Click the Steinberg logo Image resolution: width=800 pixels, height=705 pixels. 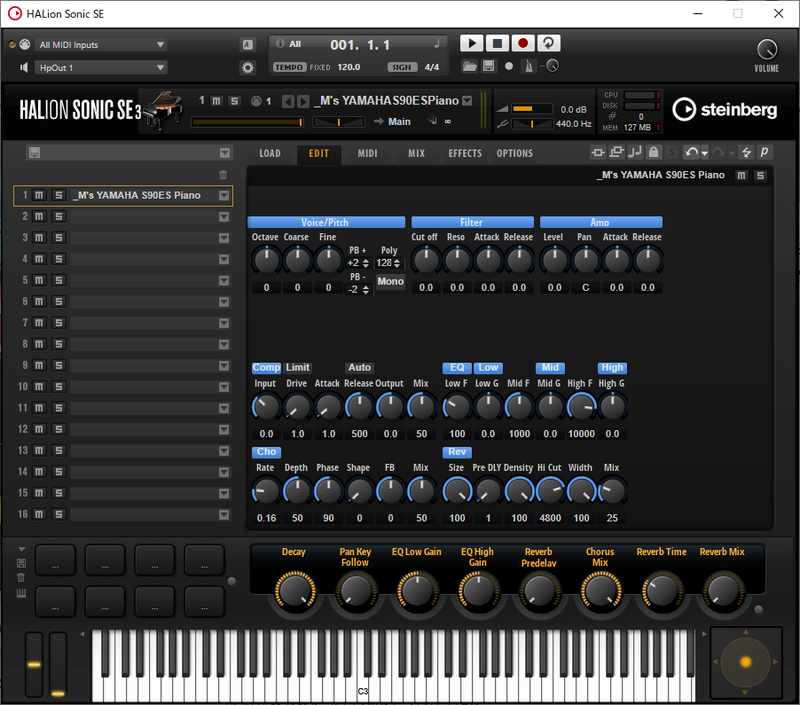(724, 110)
